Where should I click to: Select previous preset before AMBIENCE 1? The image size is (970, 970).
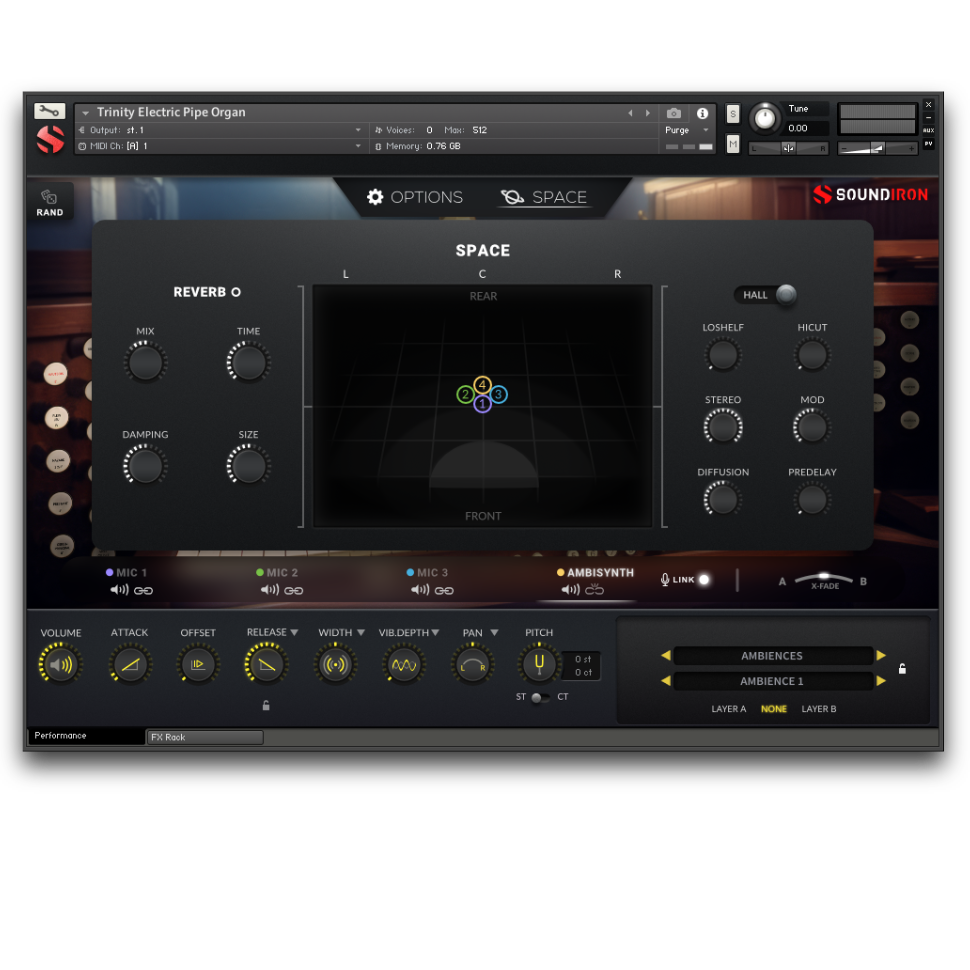pos(666,680)
